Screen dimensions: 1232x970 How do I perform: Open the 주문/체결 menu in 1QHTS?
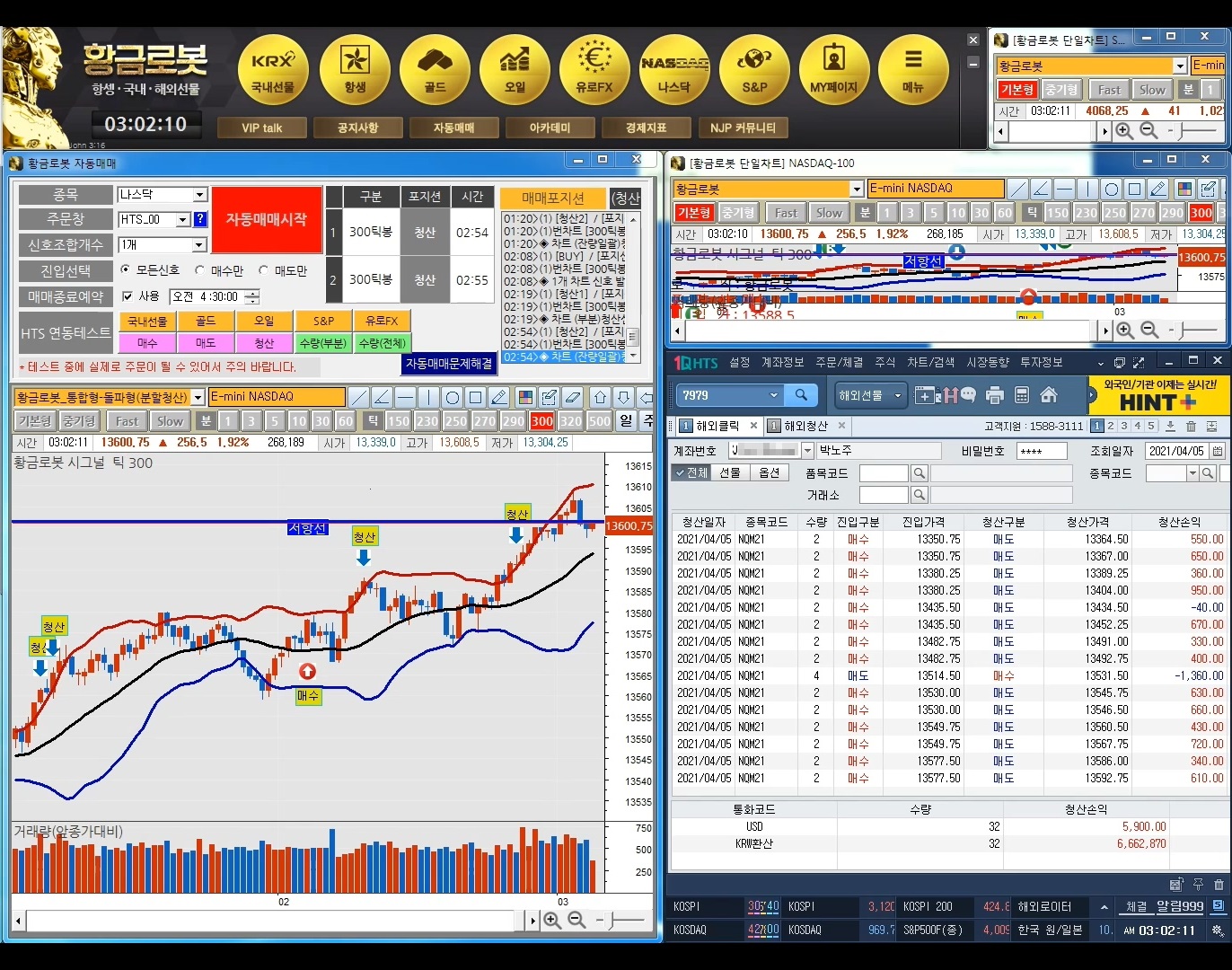839,362
